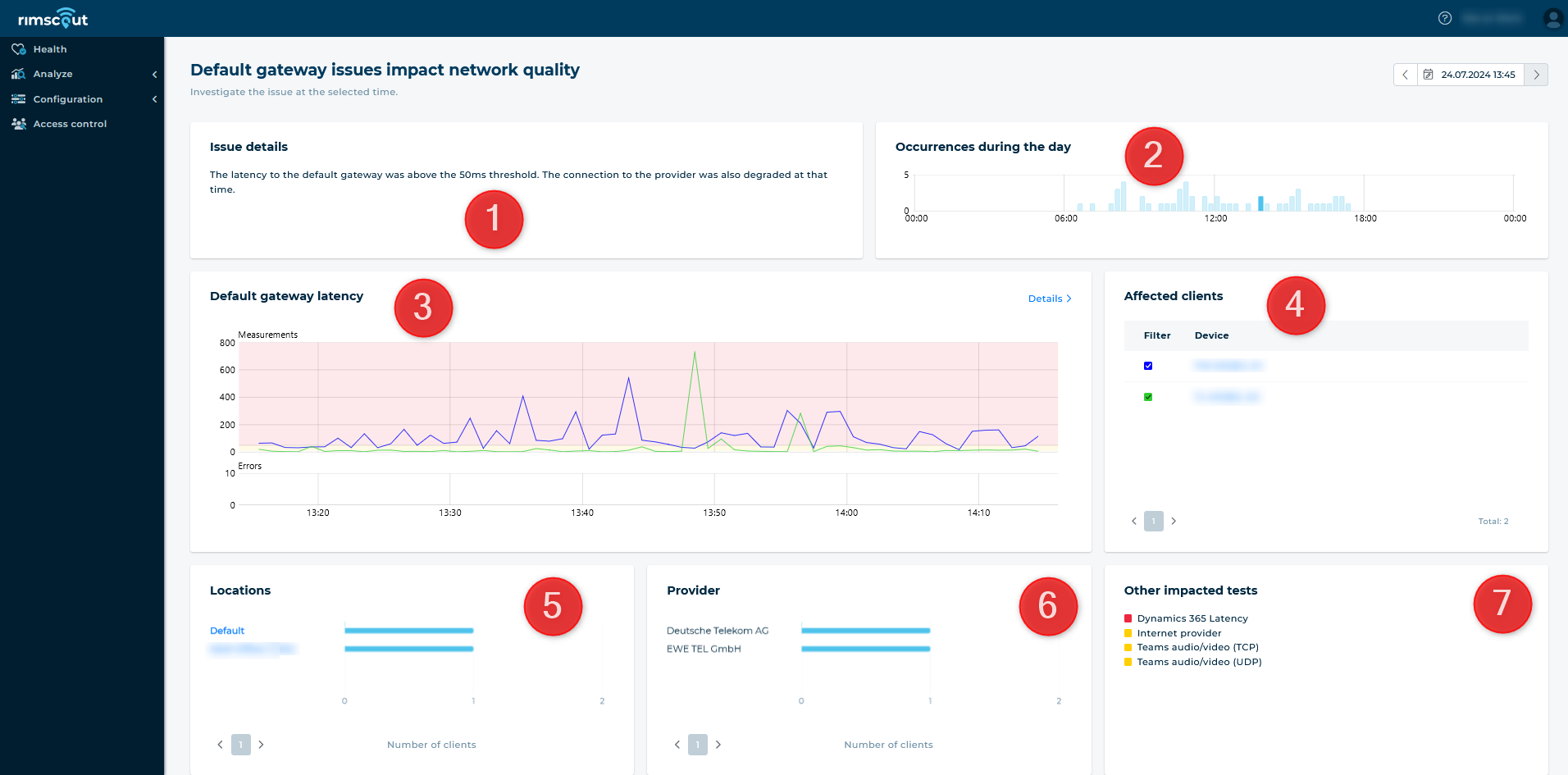Affected clients page 1 button
This screenshot has width=1568, height=775.
pos(1154,521)
